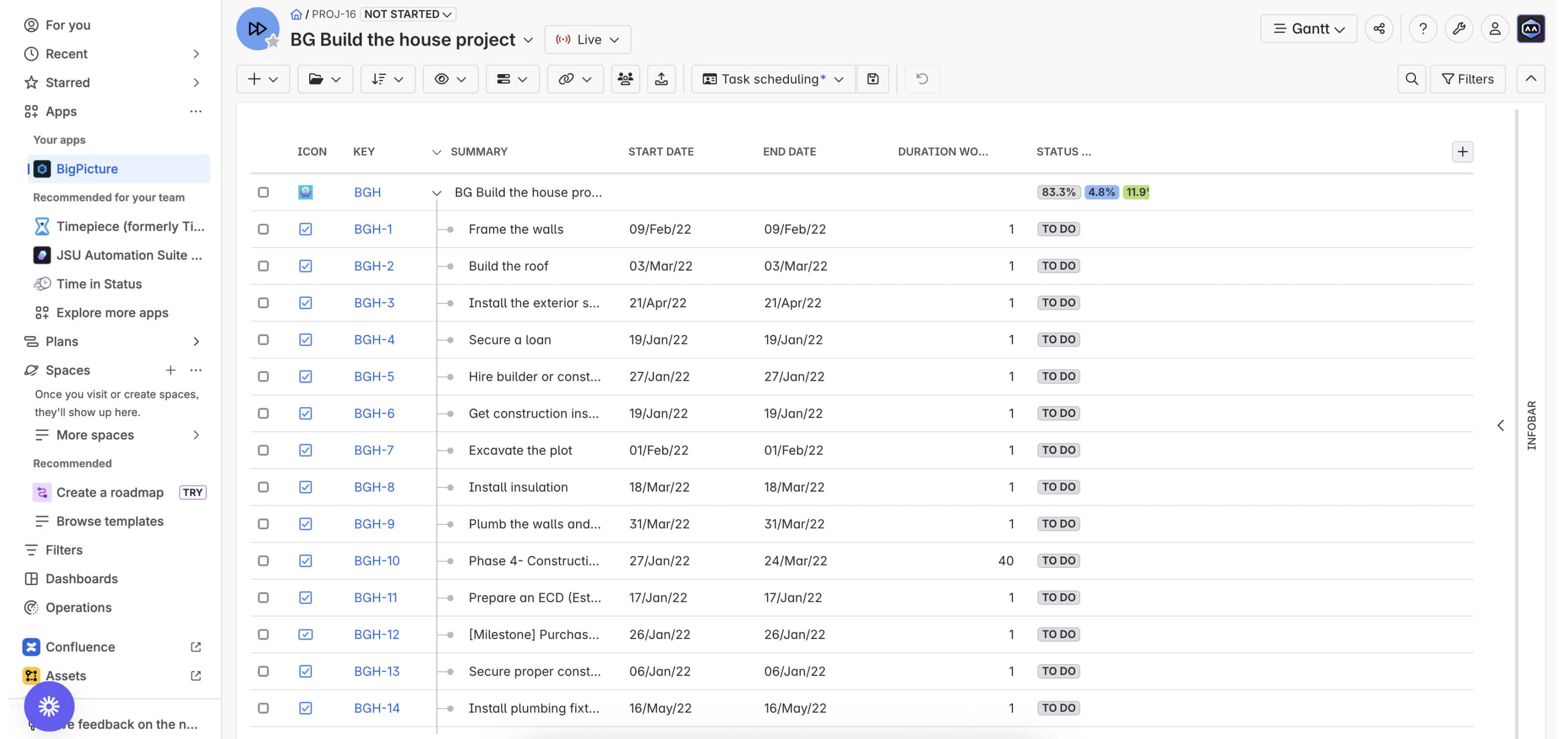
Task: Open the Gantt module dropdown
Action: point(1309,28)
